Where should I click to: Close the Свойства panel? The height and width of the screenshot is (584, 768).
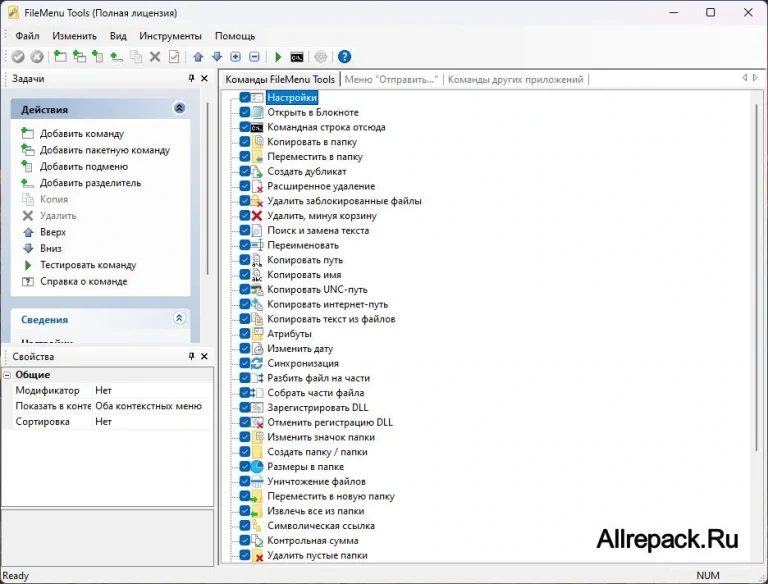[204, 356]
